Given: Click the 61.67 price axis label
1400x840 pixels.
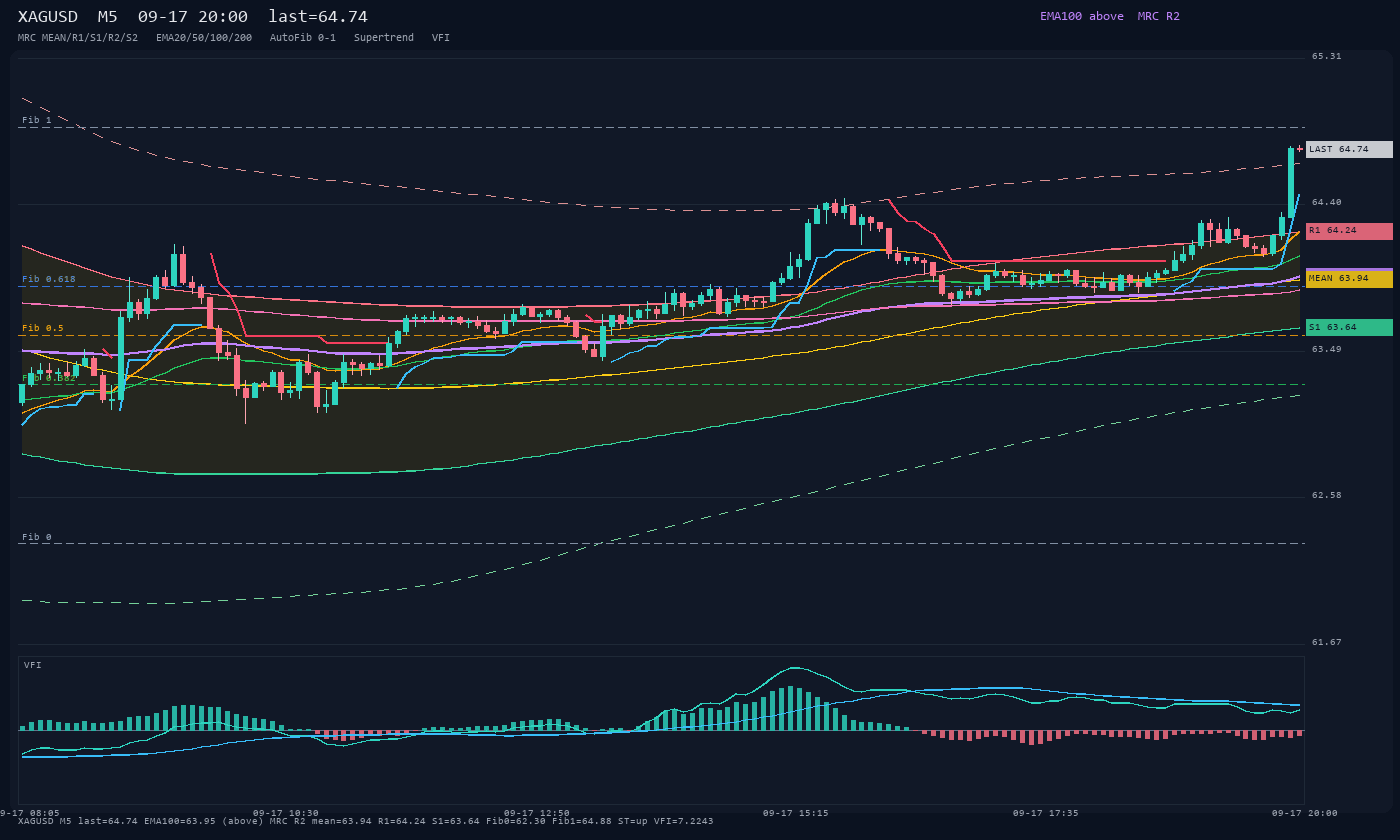Looking at the screenshot, I should tap(1327, 642).
